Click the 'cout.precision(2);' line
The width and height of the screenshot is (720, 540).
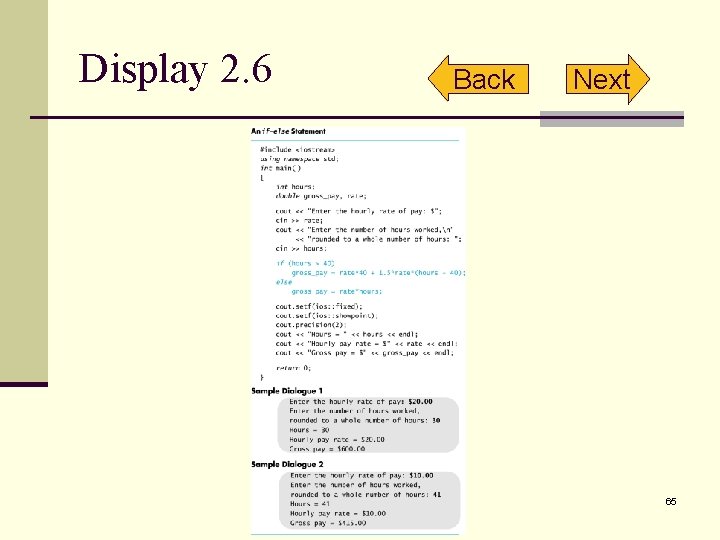click(x=311, y=325)
